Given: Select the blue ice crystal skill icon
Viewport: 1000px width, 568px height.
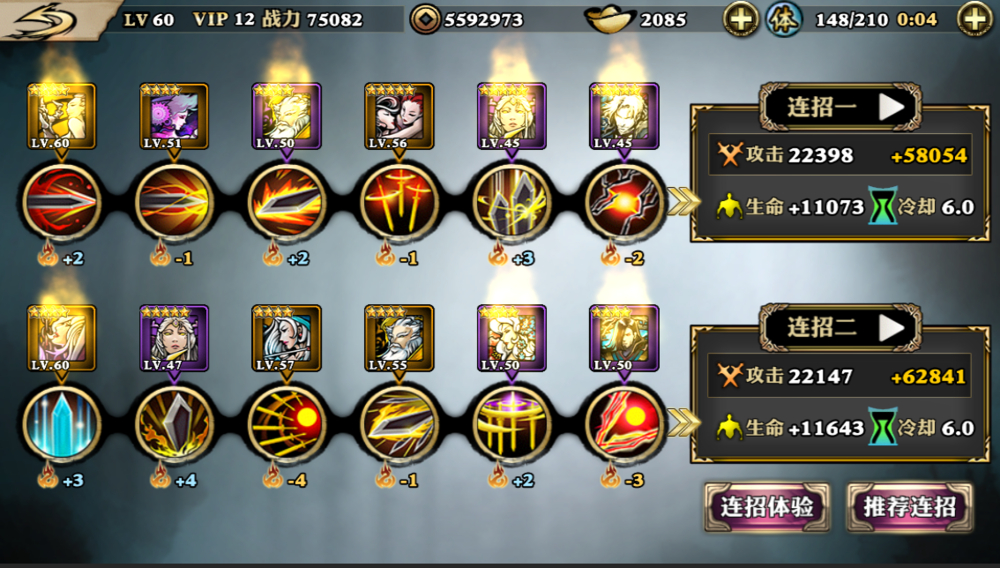Looking at the screenshot, I should coord(62,424).
